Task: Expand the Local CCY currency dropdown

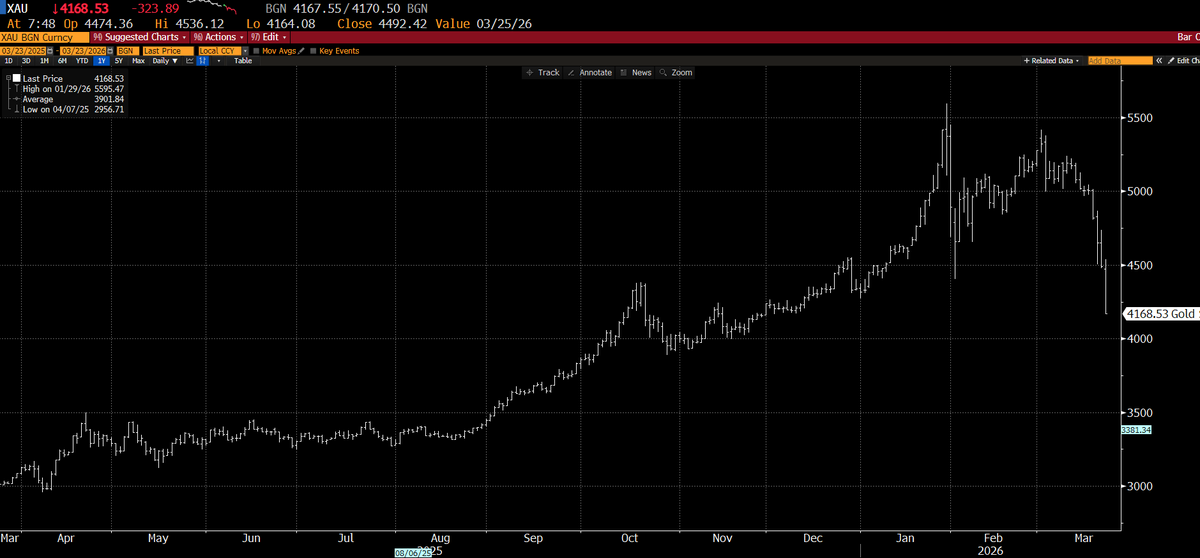Action: coord(245,51)
